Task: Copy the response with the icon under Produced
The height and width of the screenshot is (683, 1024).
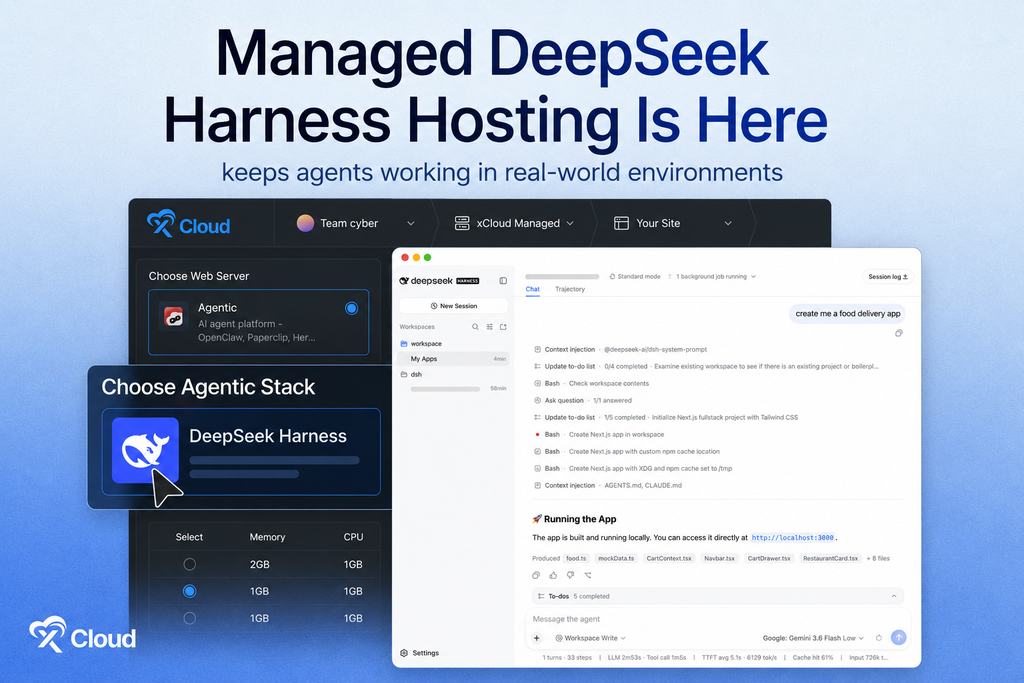Action: click(x=536, y=575)
